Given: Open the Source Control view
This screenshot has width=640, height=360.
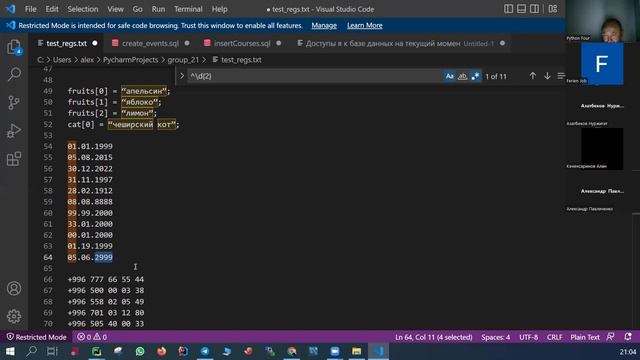Looking at the screenshot, I should (x=14, y=102).
